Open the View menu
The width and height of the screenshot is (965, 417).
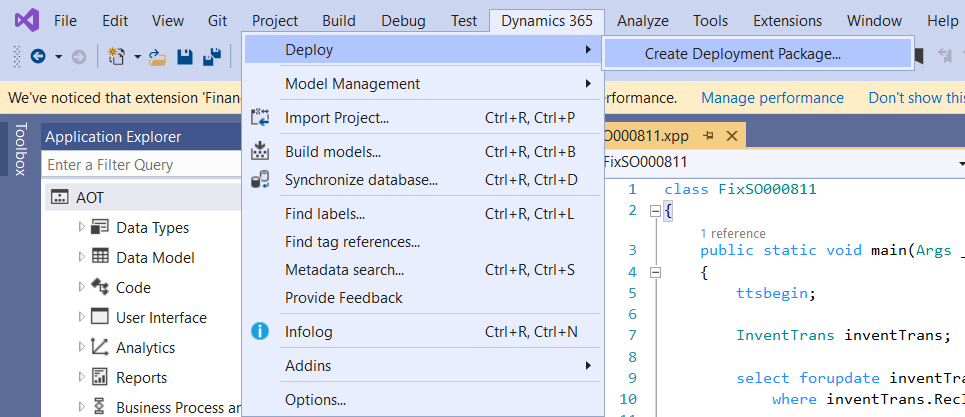click(x=167, y=21)
